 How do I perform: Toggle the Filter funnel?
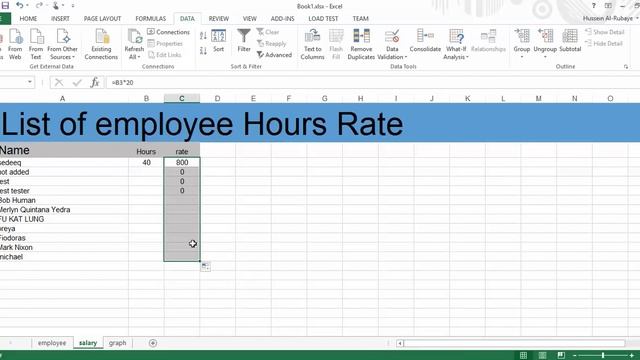point(244,41)
